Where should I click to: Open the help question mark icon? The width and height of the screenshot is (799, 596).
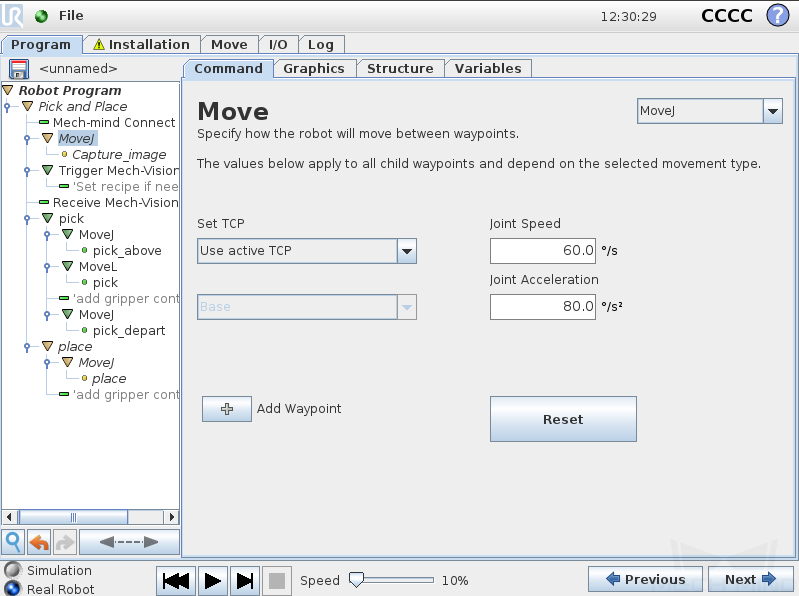pyautogui.click(x=778, y=15)
